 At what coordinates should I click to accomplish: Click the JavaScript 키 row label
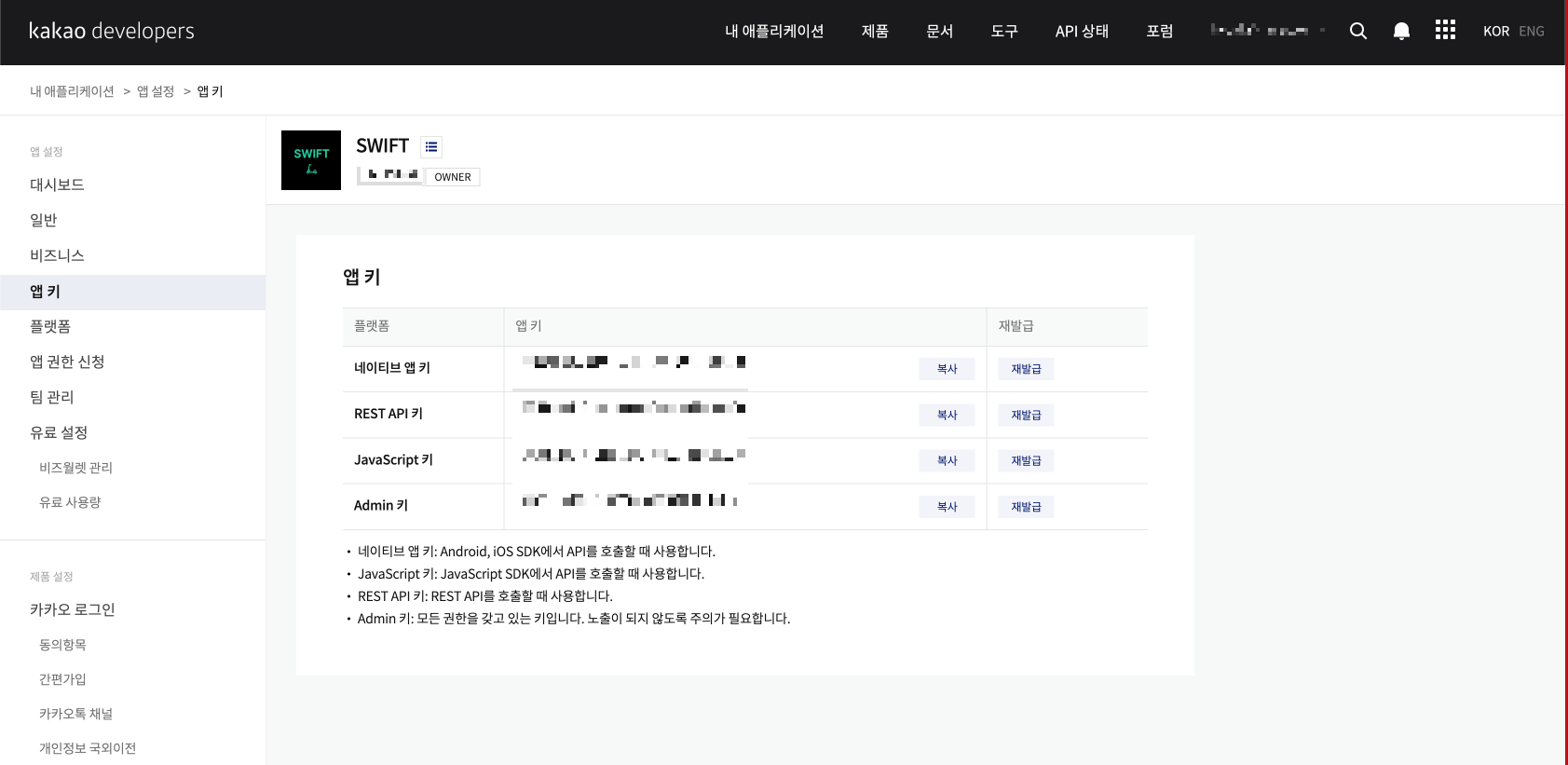click(393, 459)
